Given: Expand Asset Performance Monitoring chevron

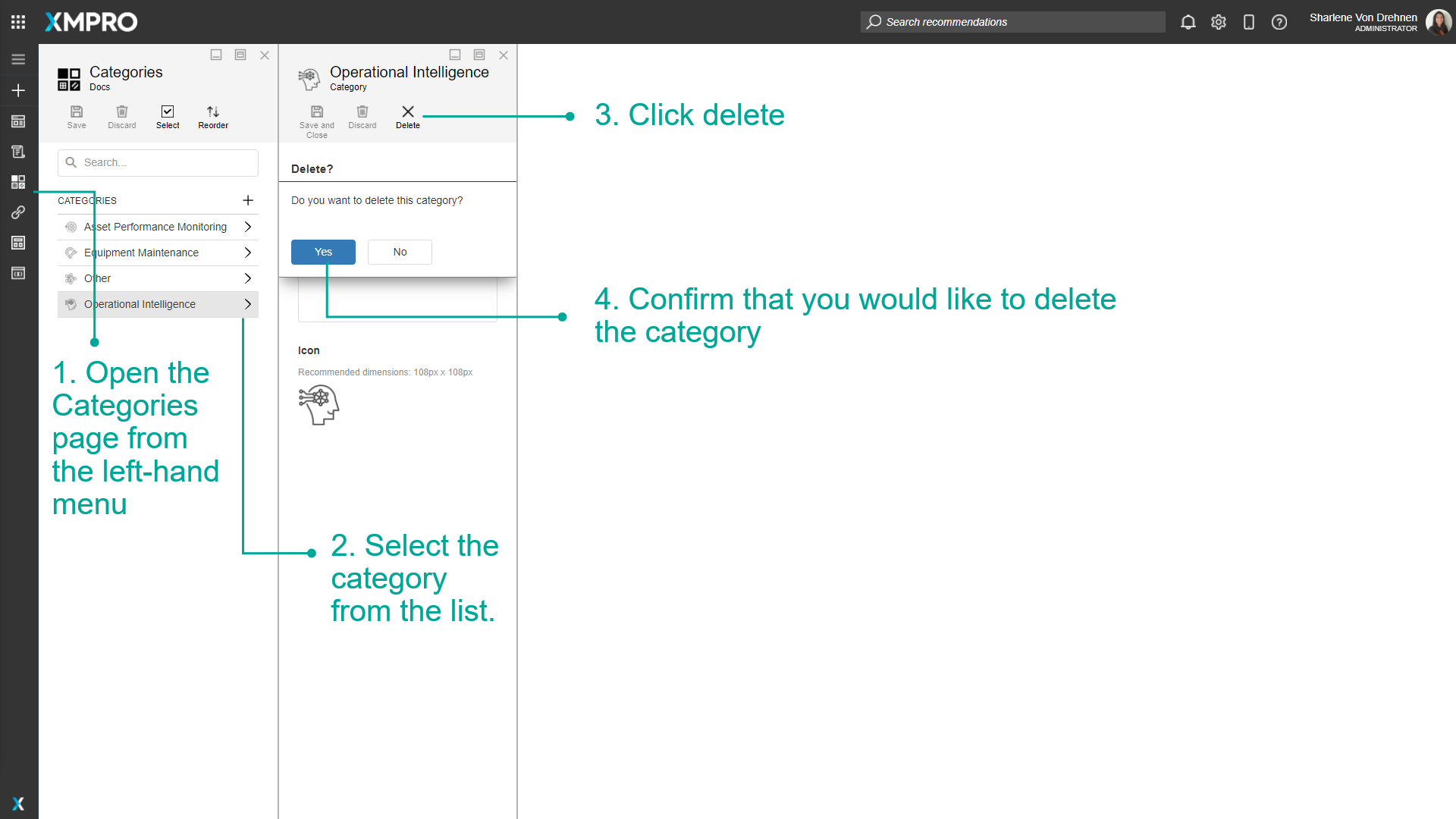Looking at the screenshot, I should (x=248, y=227).
